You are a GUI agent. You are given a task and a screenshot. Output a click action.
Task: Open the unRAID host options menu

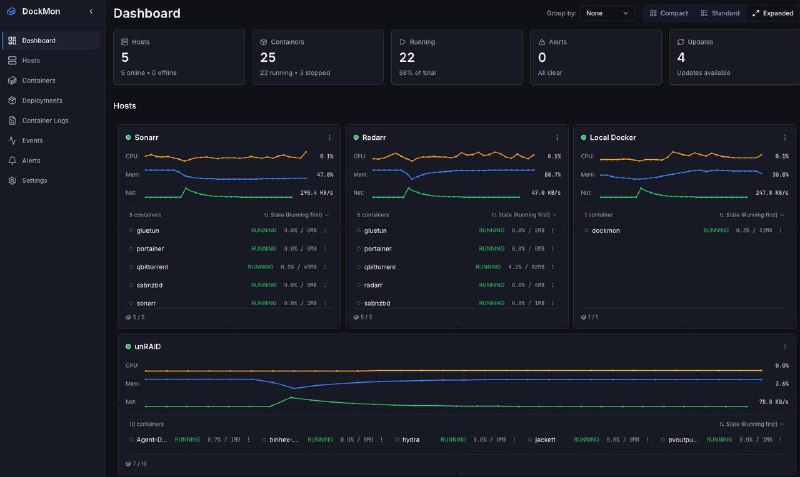(x=785, y=346)
